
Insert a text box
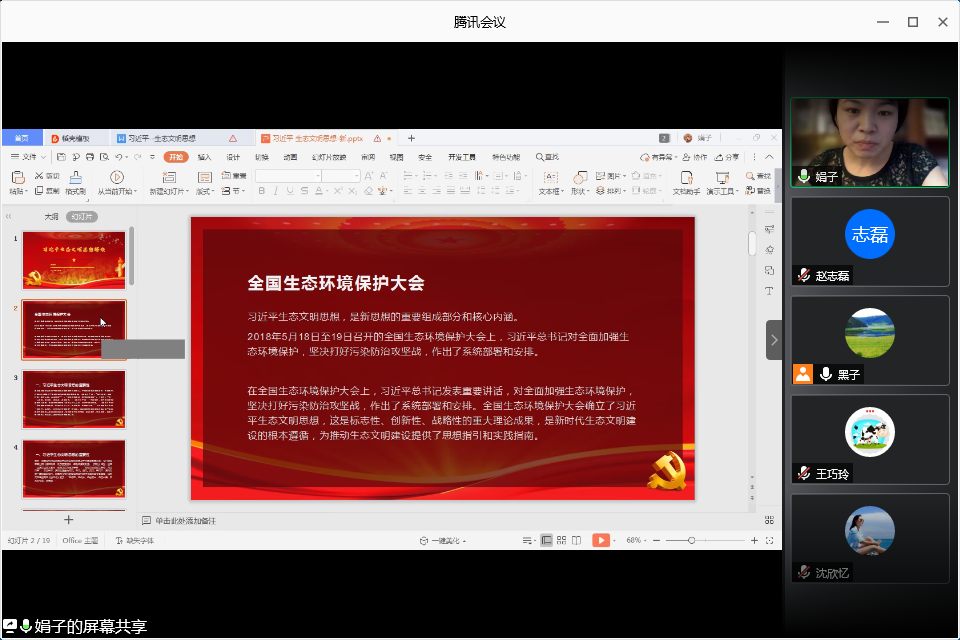[x=549, y=181]
